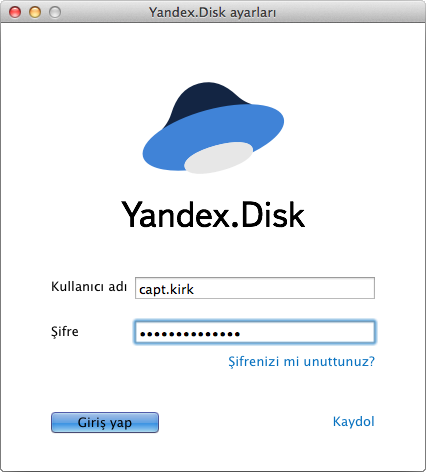Minimize the window with the yellow button
This screenshot has width=426, height=472.
[35, 12]
